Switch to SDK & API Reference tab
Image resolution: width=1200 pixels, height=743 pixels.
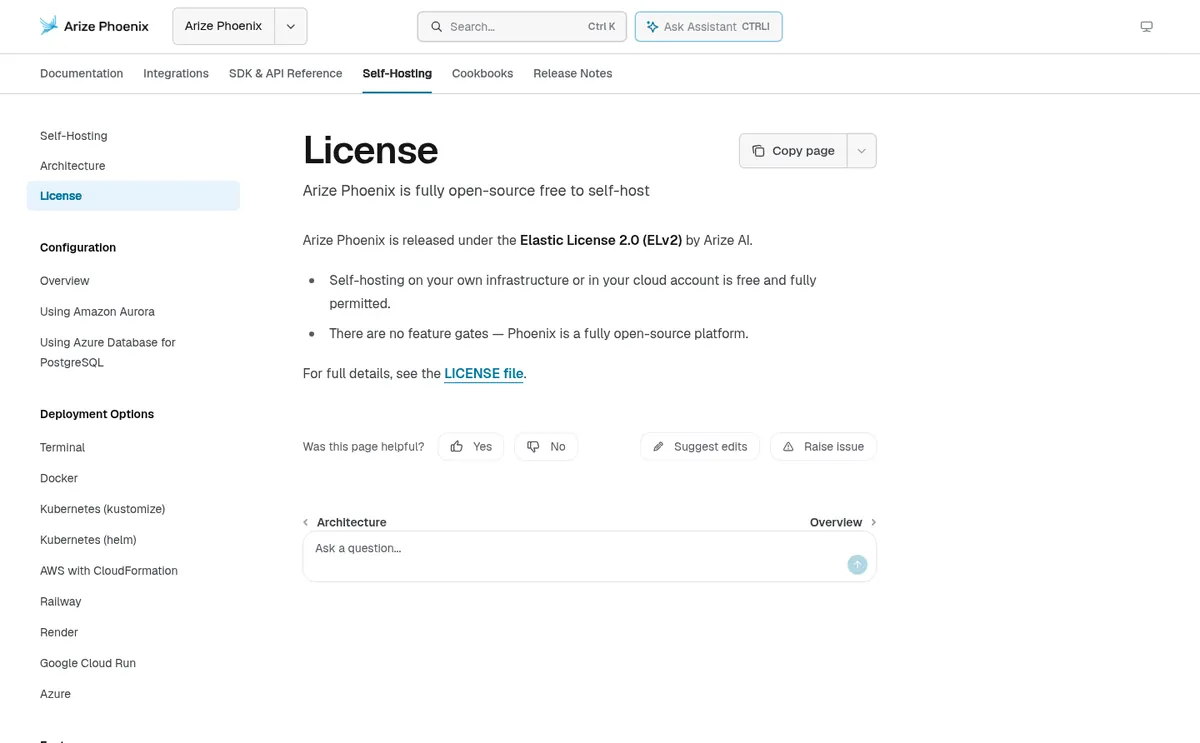pyautogui.click(x=285, y=73)
